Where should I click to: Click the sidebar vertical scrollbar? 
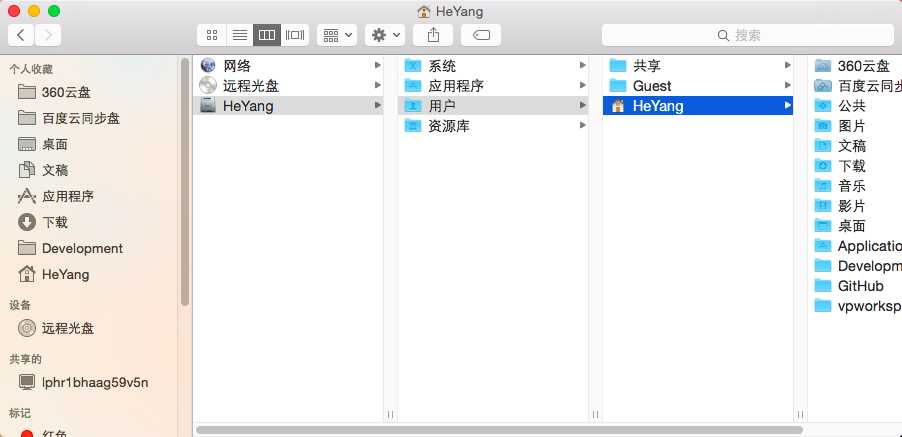(x=185, y=182)
